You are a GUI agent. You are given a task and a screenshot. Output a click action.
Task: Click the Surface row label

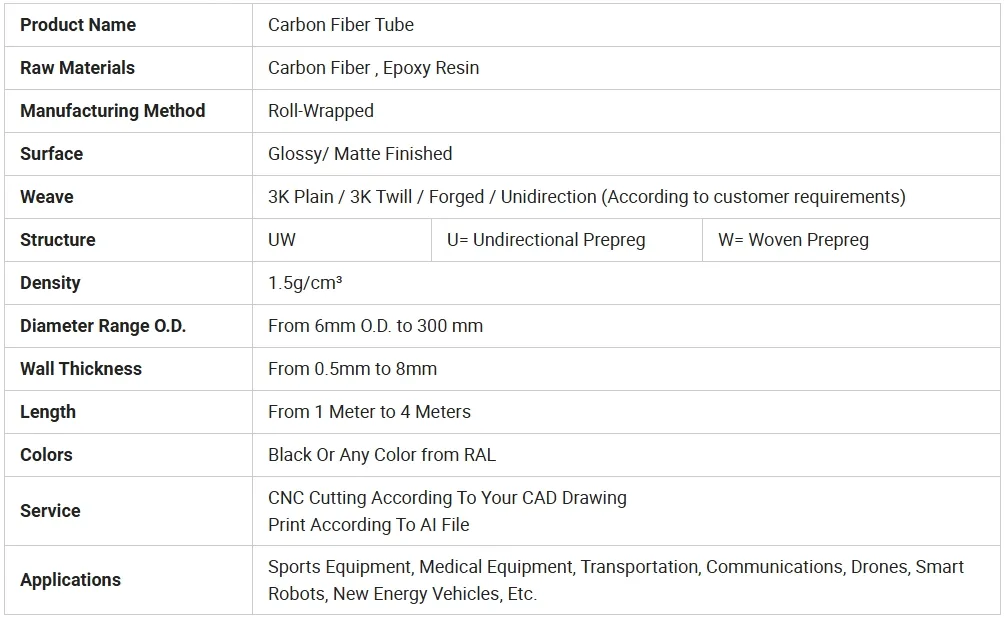(x=51, y=154)
